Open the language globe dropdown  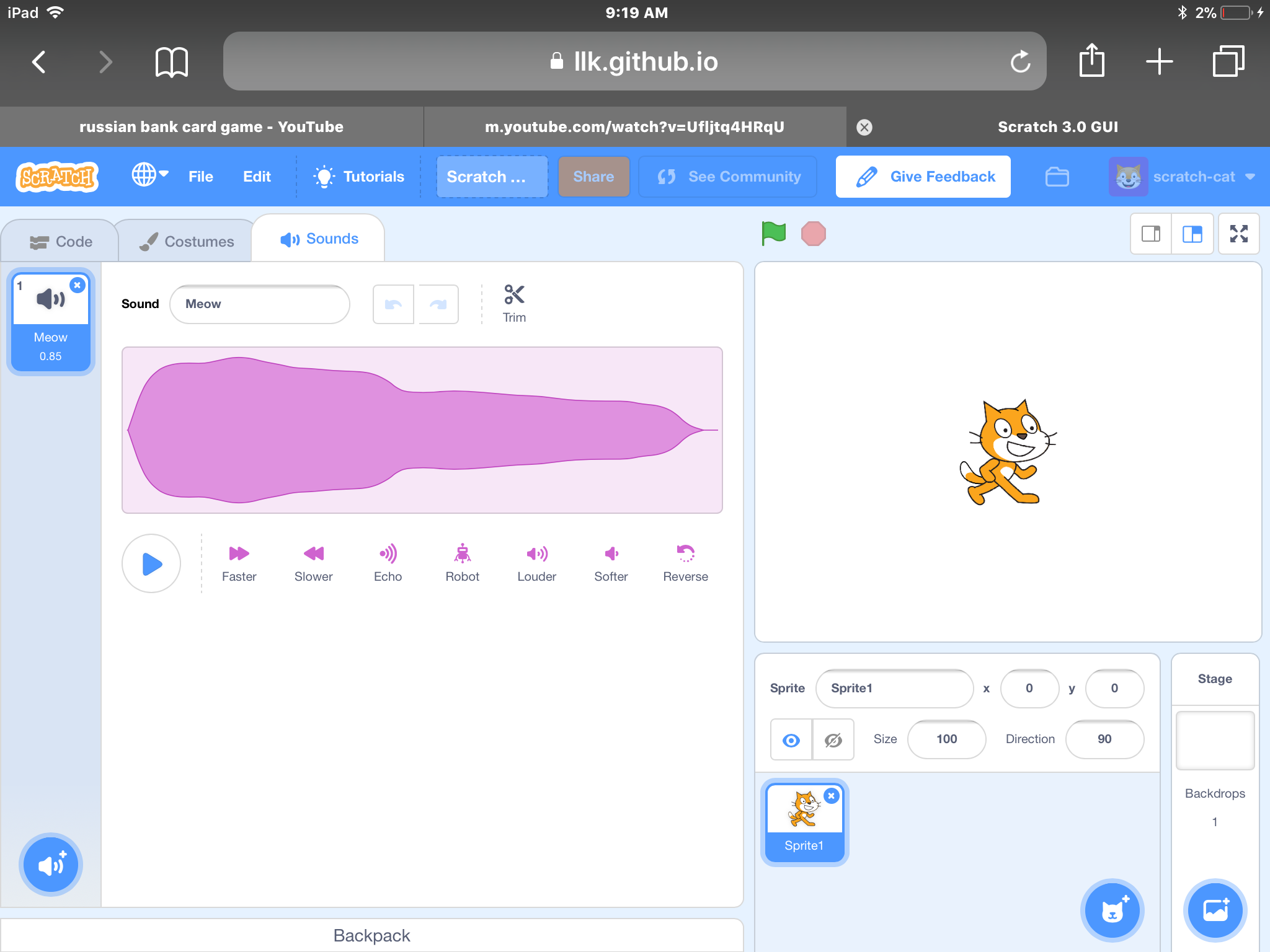pos(149,176)
